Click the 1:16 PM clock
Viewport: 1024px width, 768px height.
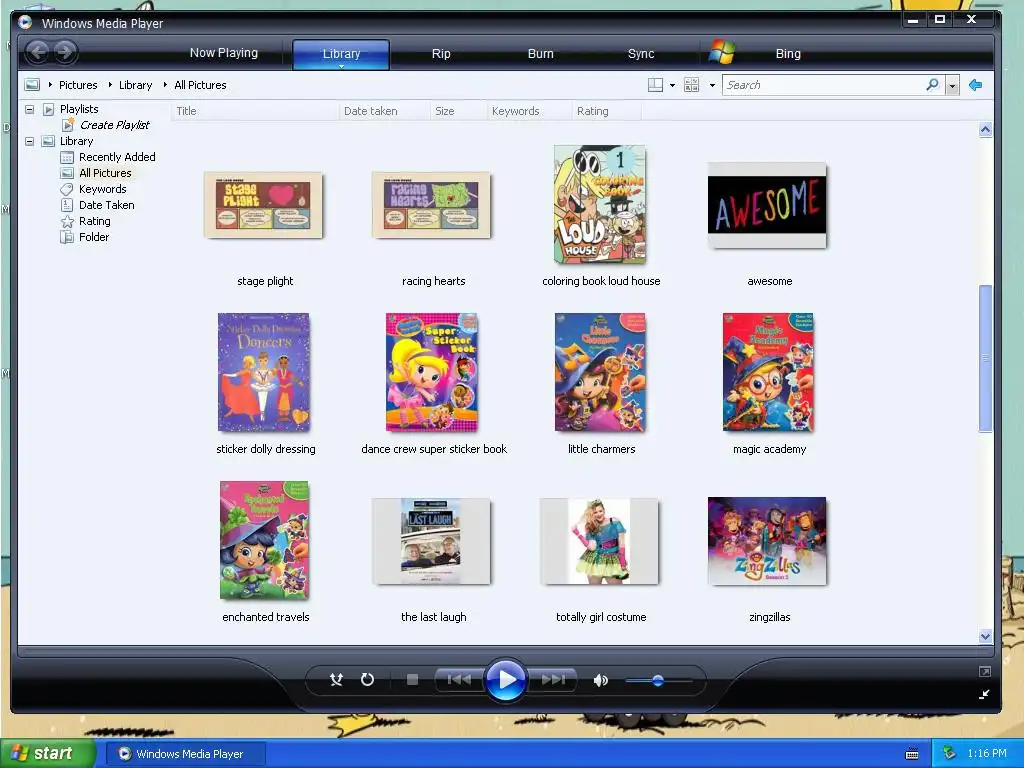click(x=987, y=754)
